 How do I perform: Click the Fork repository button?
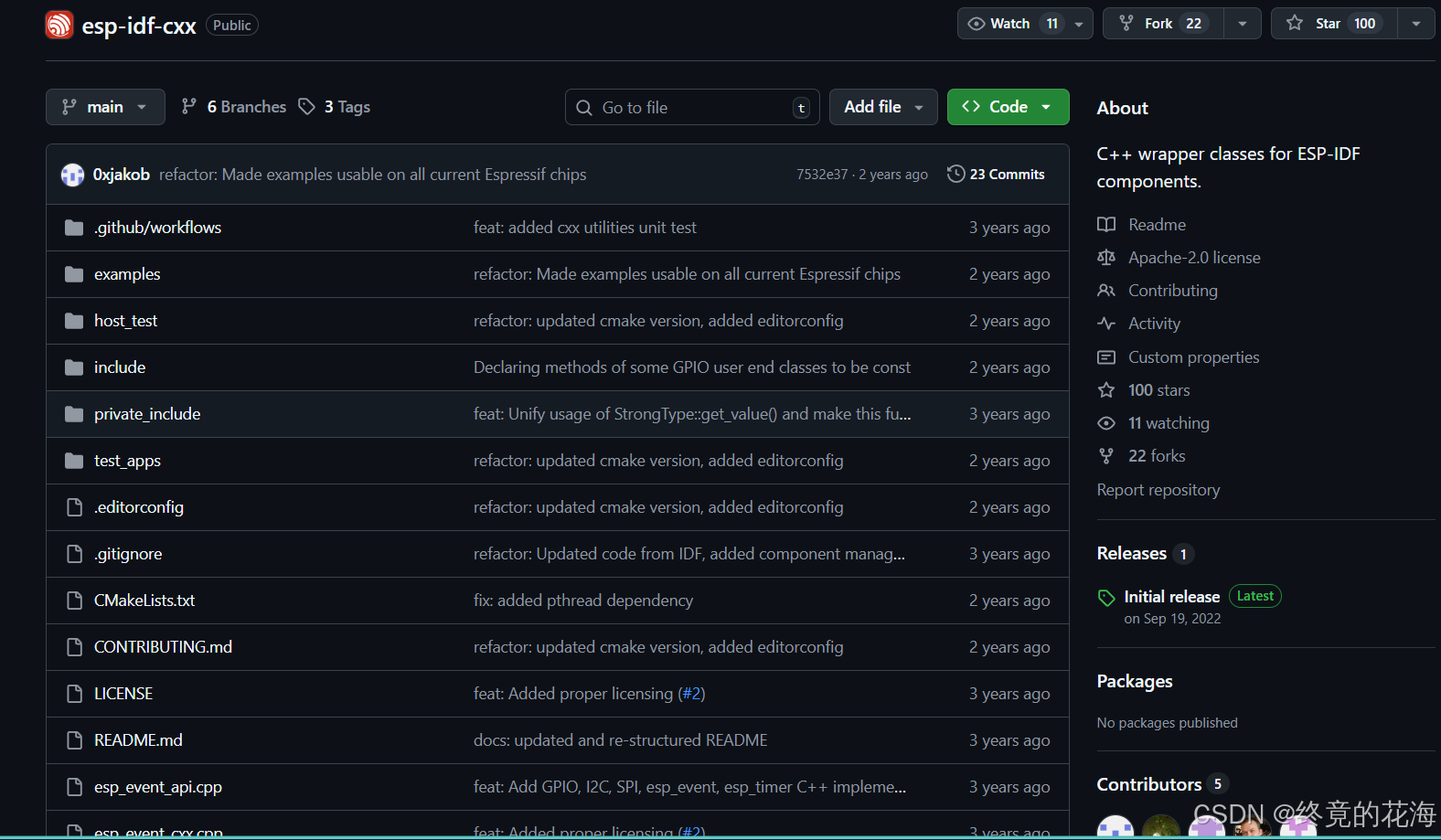click(1163, 24)
